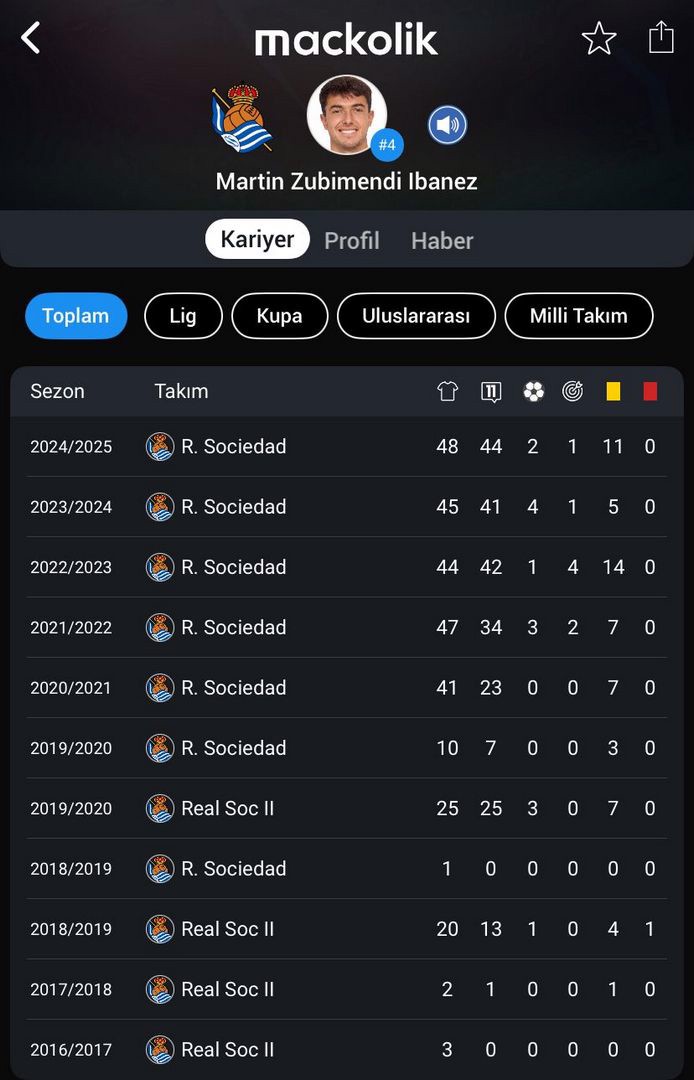Tap the back arrow icon
The width and height of the screenshot is (694, 1080).
pyautogui.click(x=30, y=37)
